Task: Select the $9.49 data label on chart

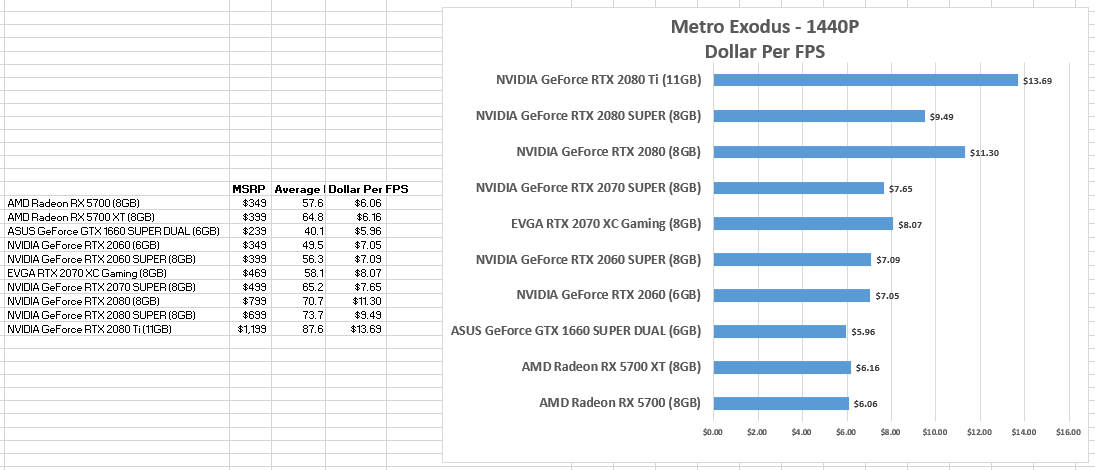Action: coord(941,117)
